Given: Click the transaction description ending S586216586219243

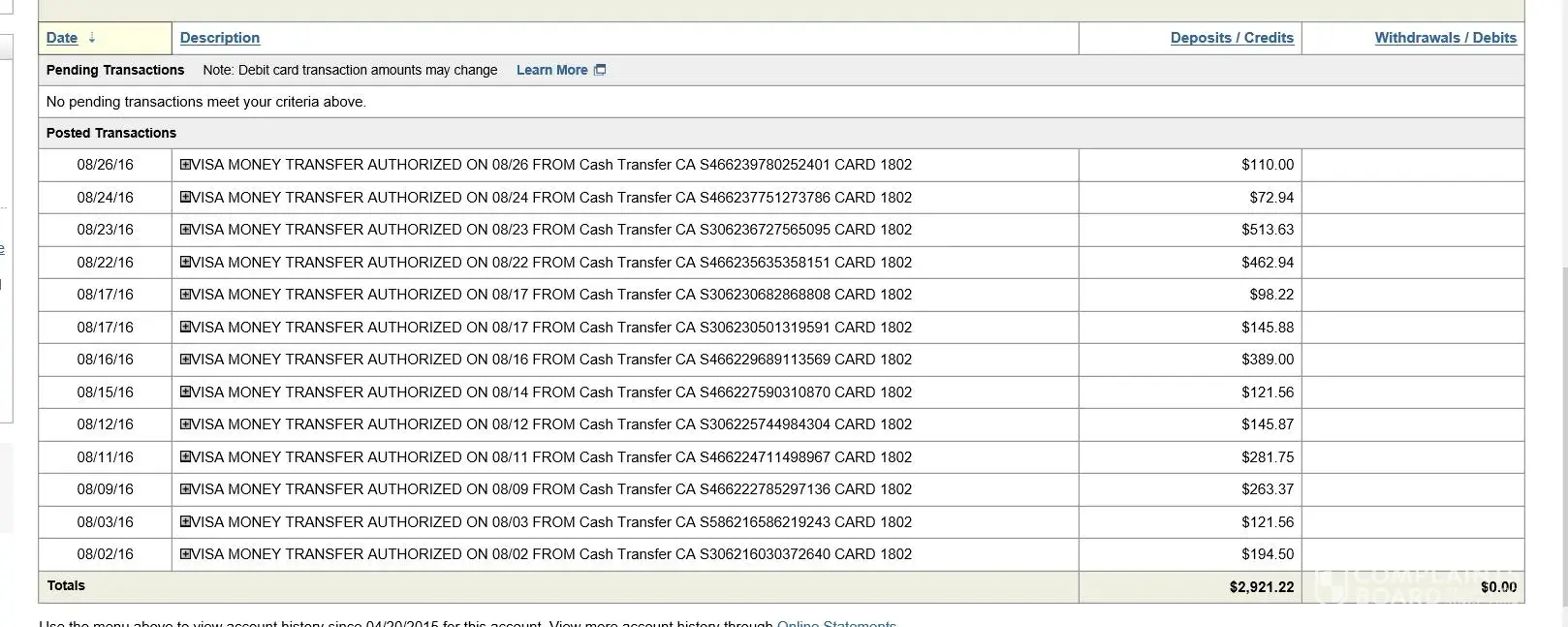Looking at the screenshot, I should (551, 521).
